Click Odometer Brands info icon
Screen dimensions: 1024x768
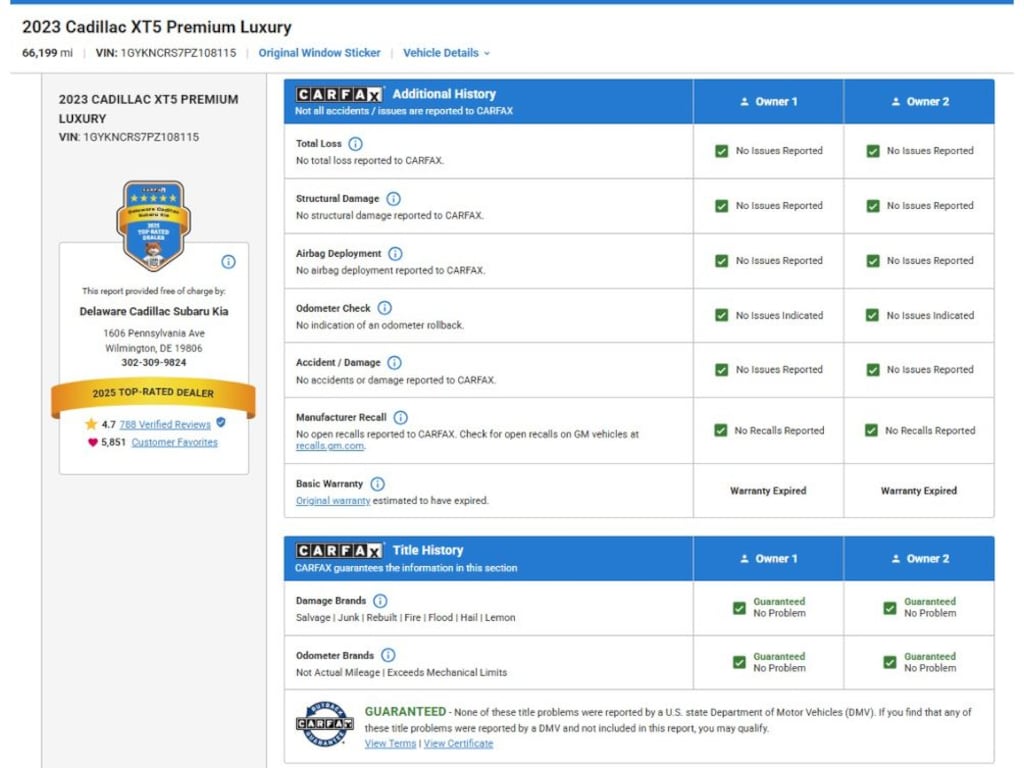[x=388, y=655]
